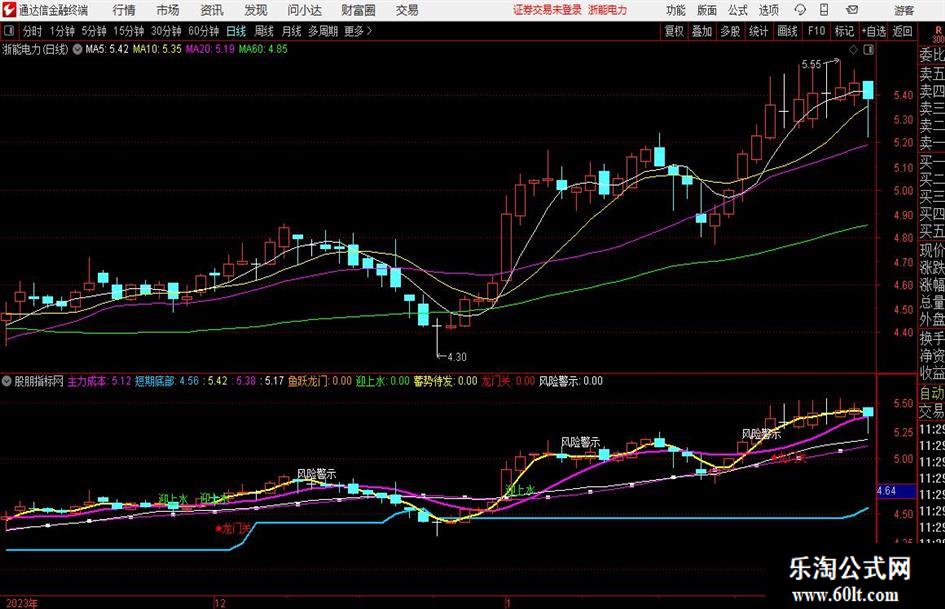Viewport: 945px width, 609px height.
Task: Open the 问小达 menu
Action: pos(304,10)
